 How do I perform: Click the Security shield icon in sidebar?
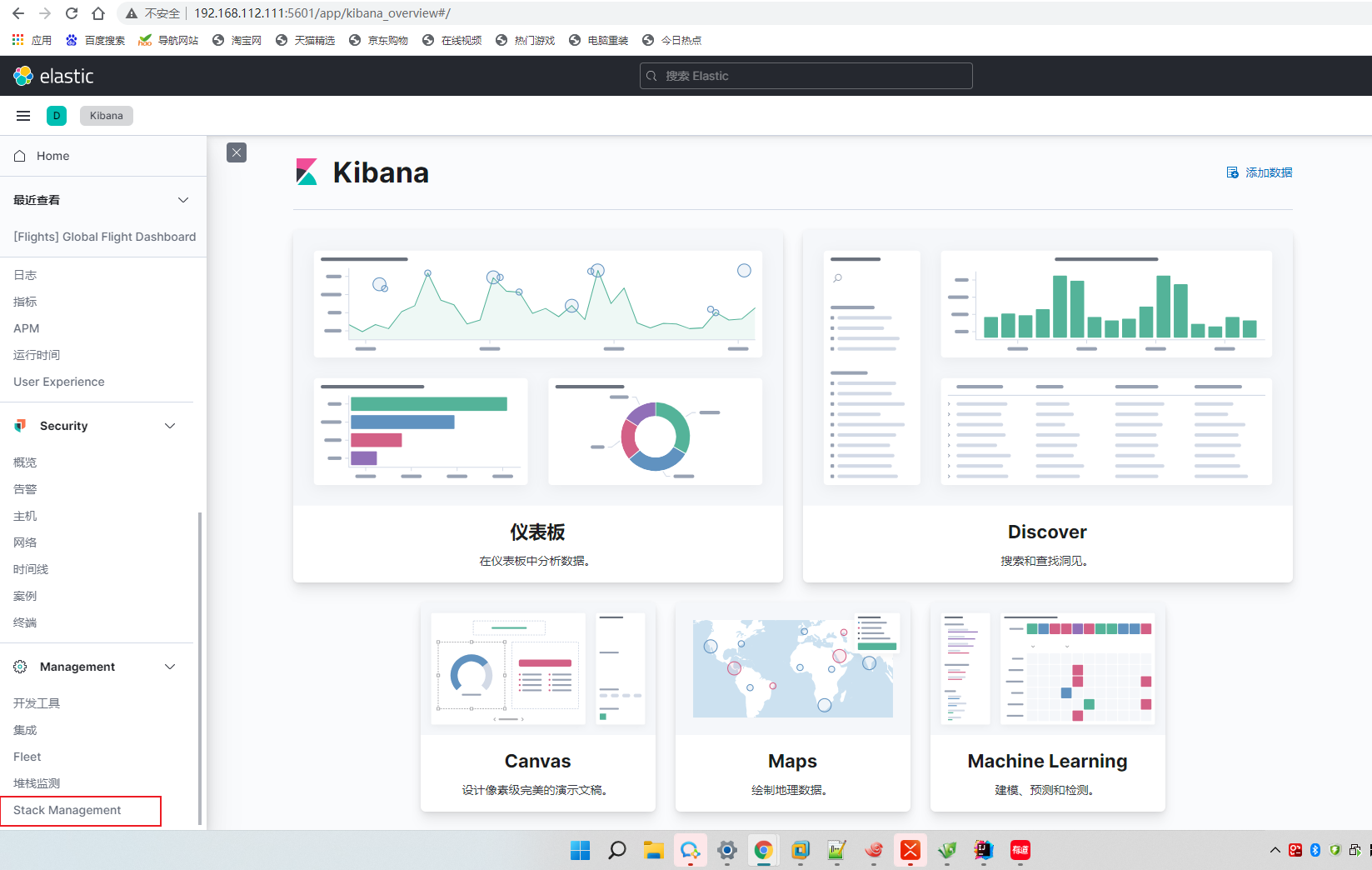[x=20, y=426]
